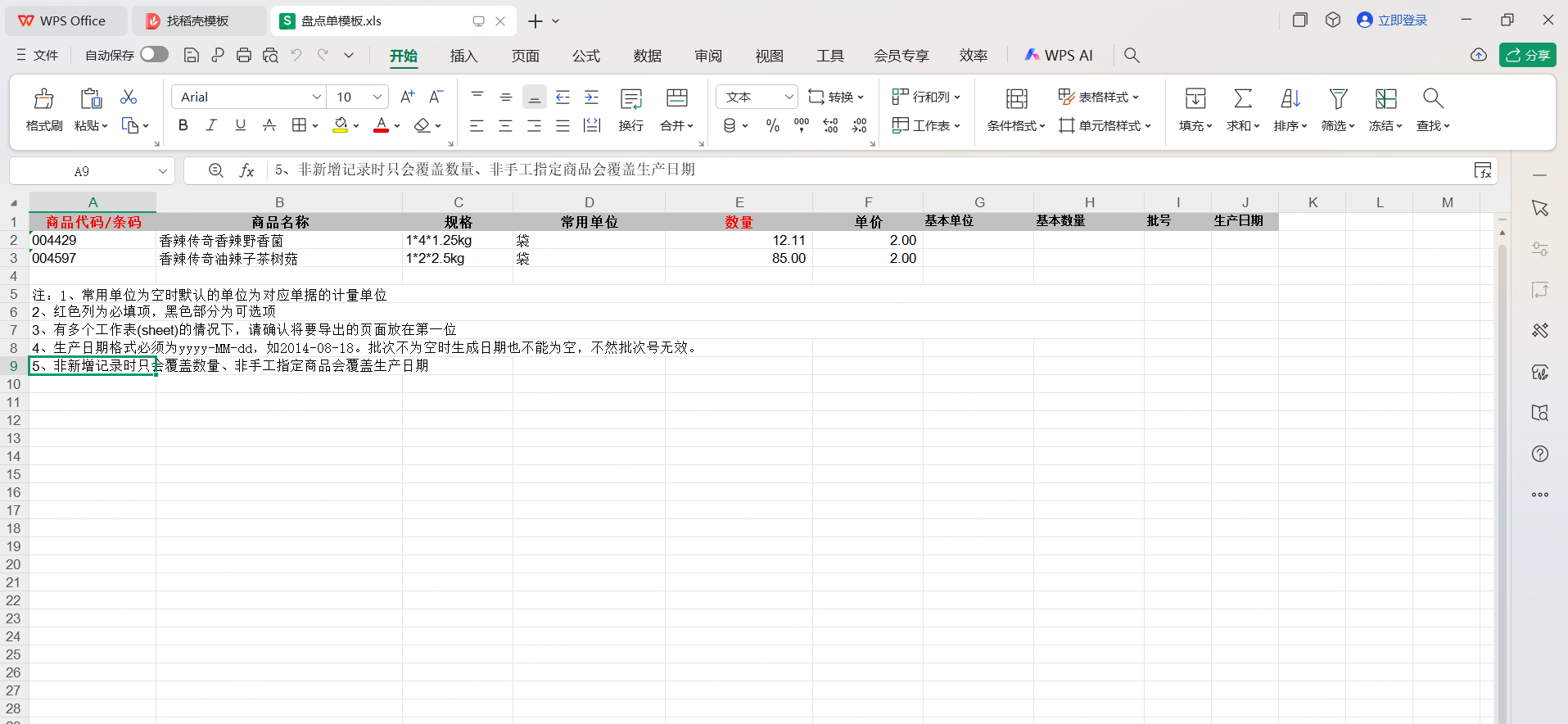
Task: Open the number format 文本 dropdown
Action: 789,97
